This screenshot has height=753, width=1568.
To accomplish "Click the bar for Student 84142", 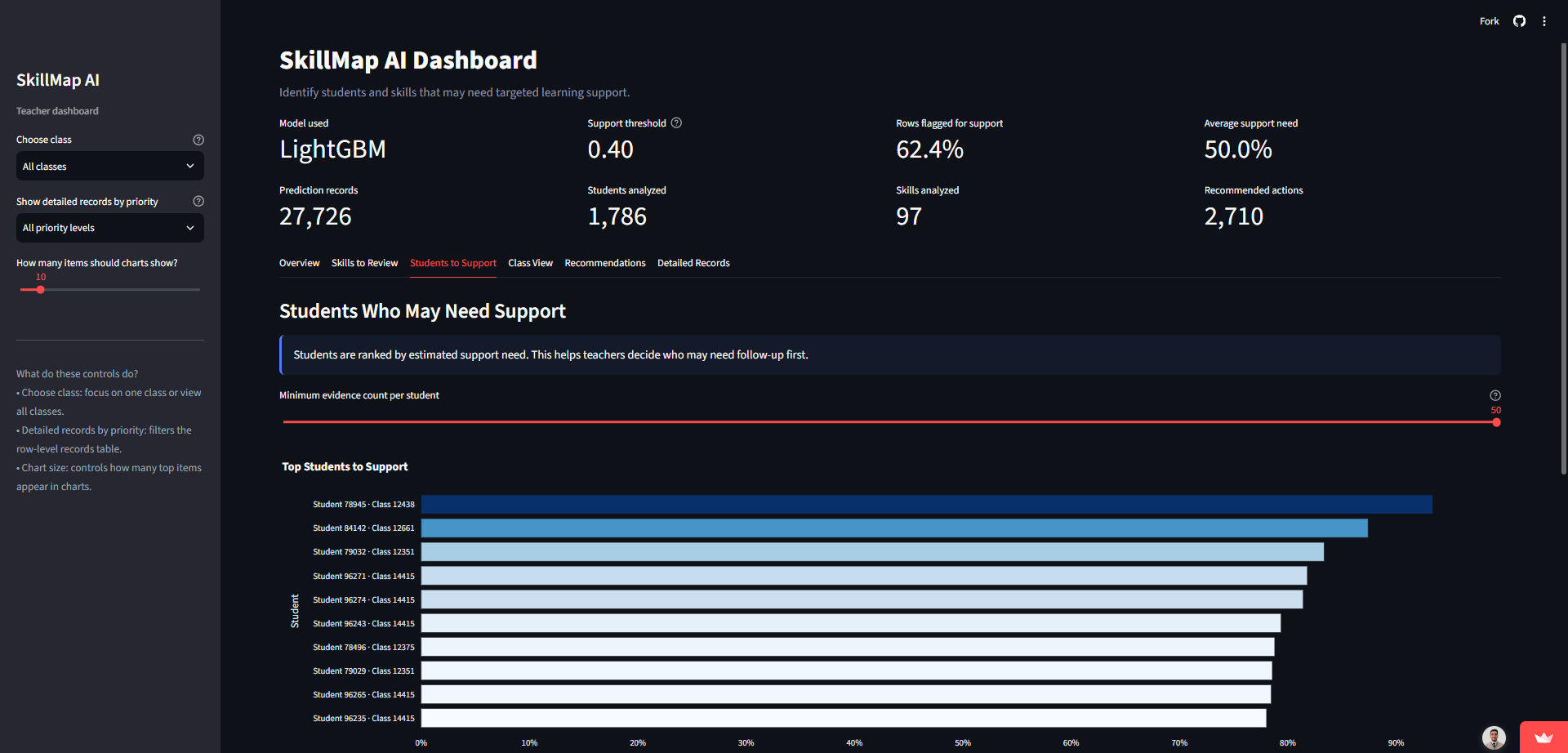I will pos(894,528).
